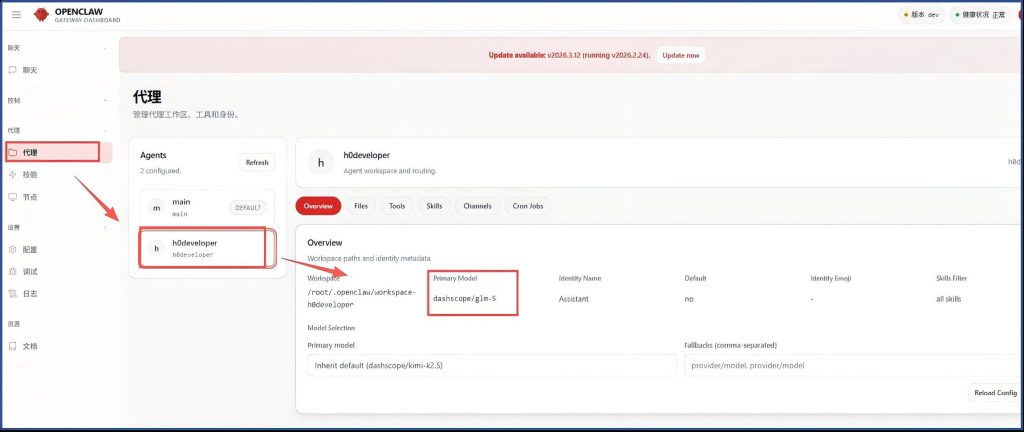The image size is (1024, 432).
Task: Switch to the Files tab
Action: pyautogui.click(x=361, y=206)
